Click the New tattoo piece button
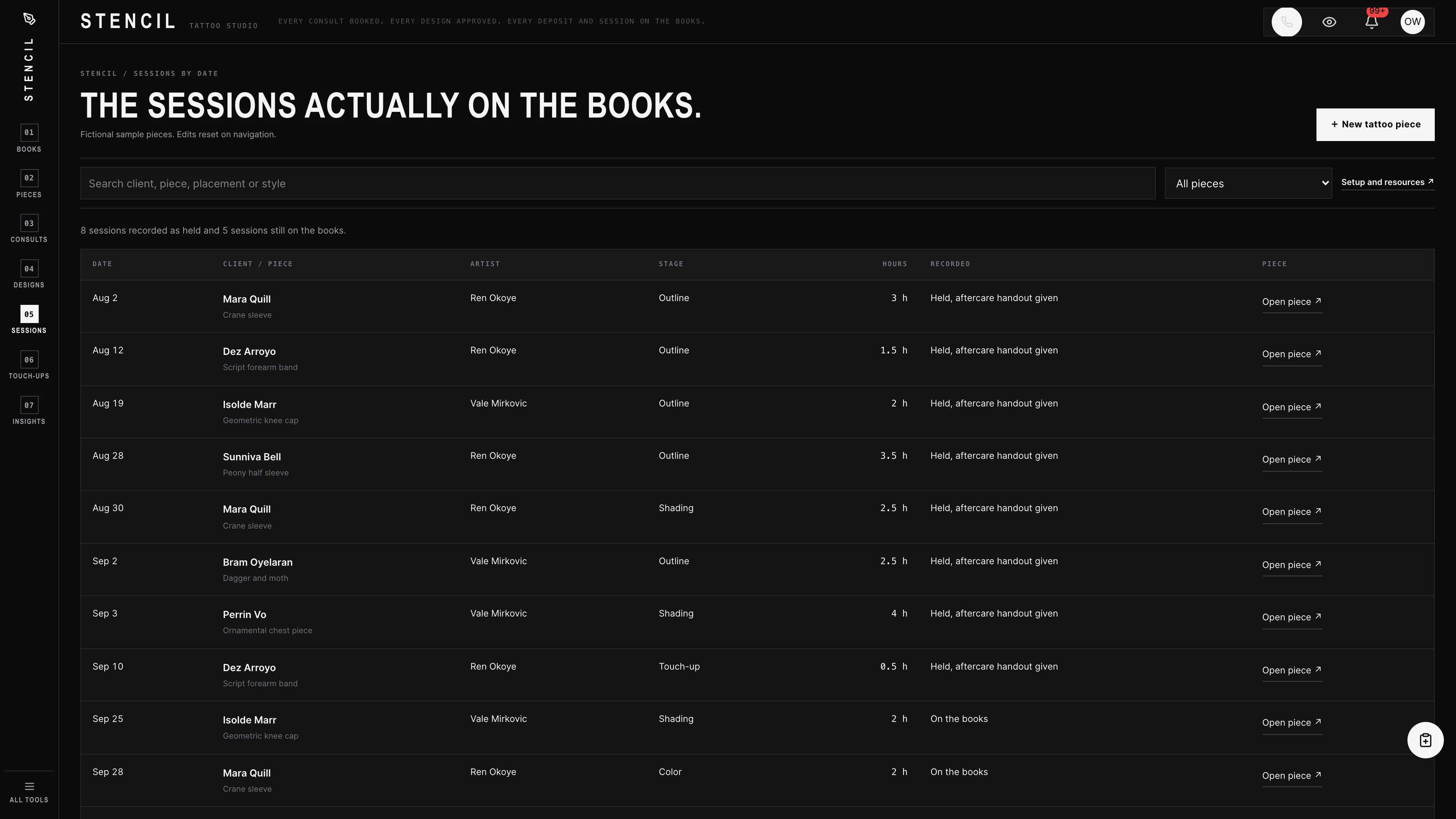 click(1374, 124)
